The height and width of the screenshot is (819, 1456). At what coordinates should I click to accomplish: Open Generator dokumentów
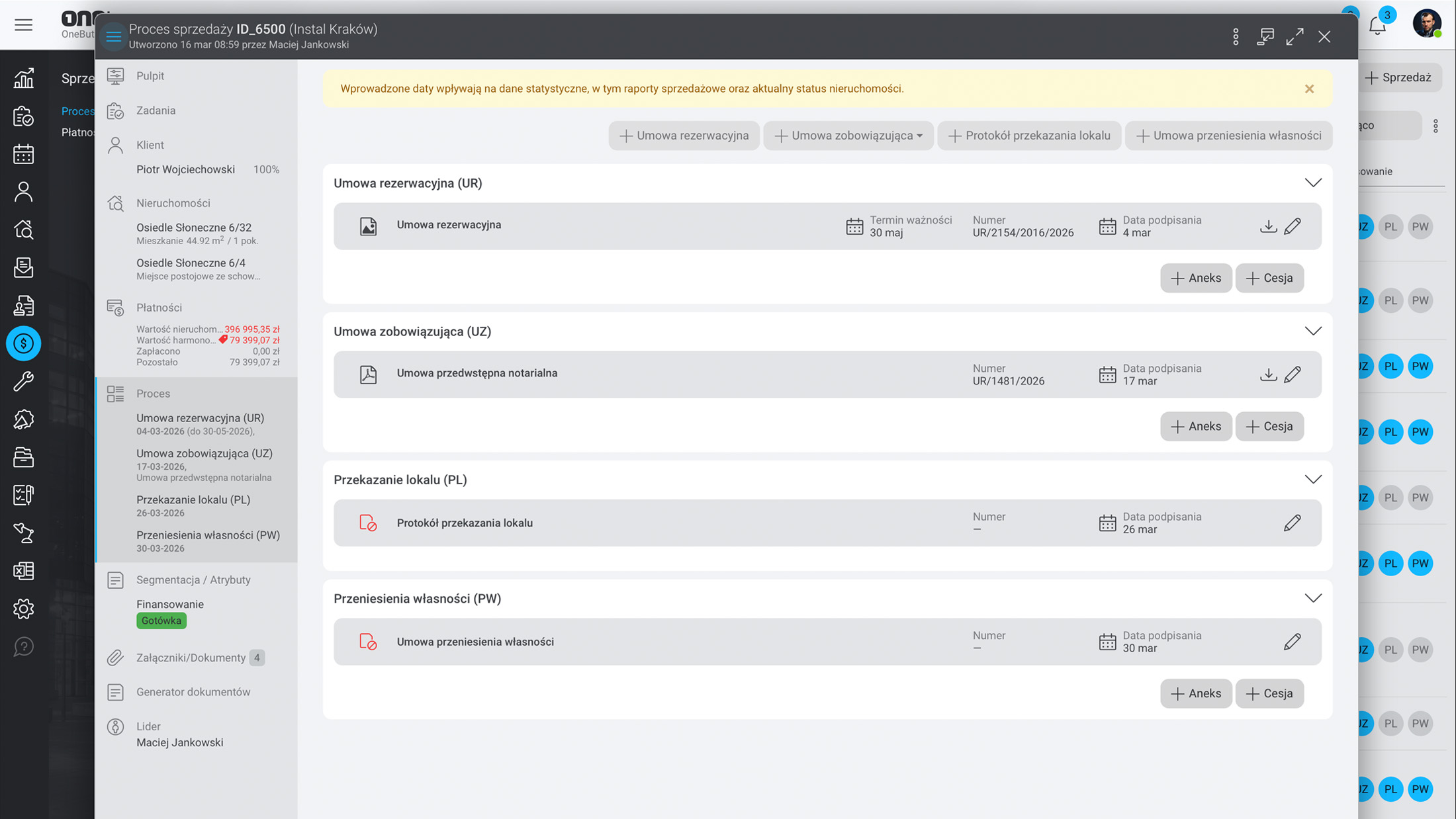pos(193,692)
